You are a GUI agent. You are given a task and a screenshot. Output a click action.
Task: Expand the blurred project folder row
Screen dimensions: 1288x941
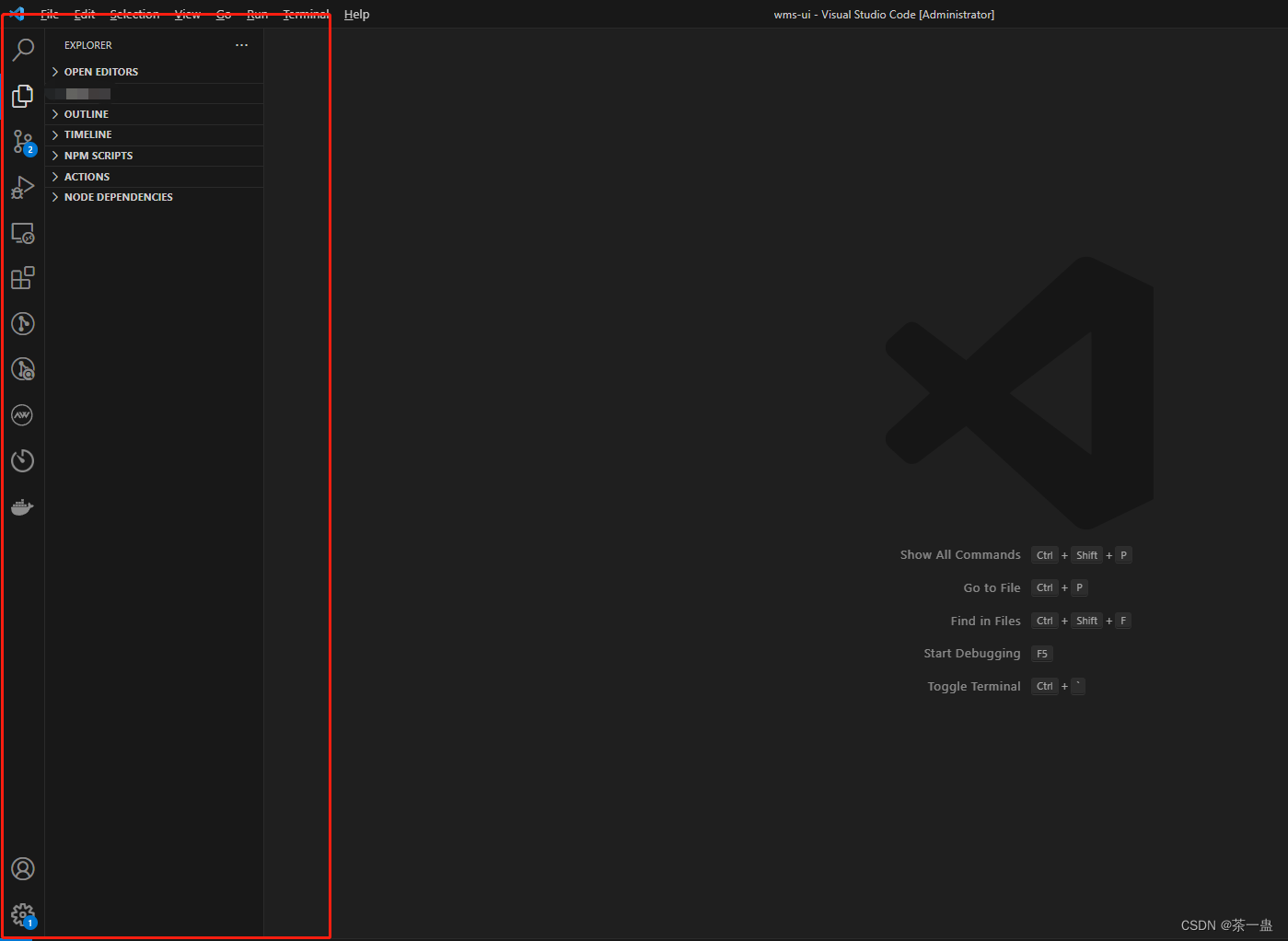point(155,94)
